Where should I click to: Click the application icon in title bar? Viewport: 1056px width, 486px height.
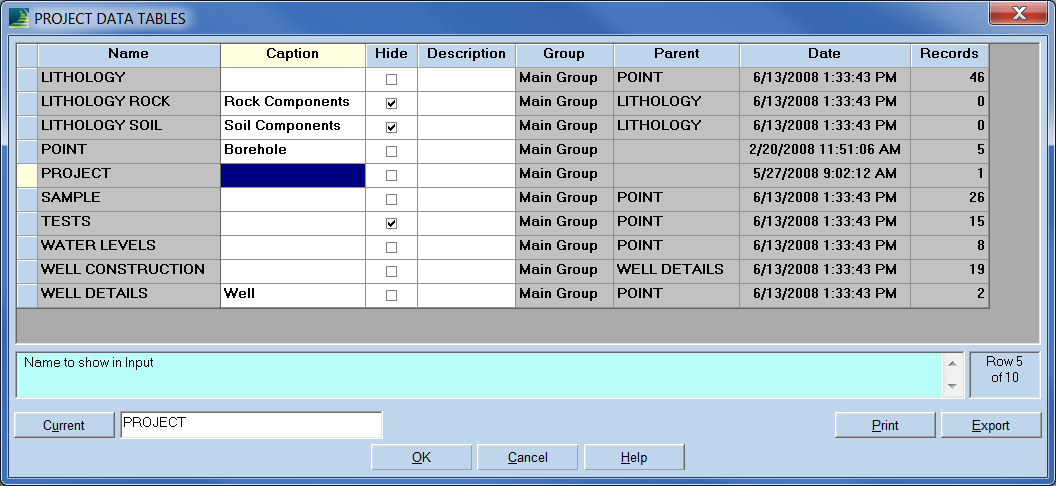pyautogui.click(x=19, y=18)
